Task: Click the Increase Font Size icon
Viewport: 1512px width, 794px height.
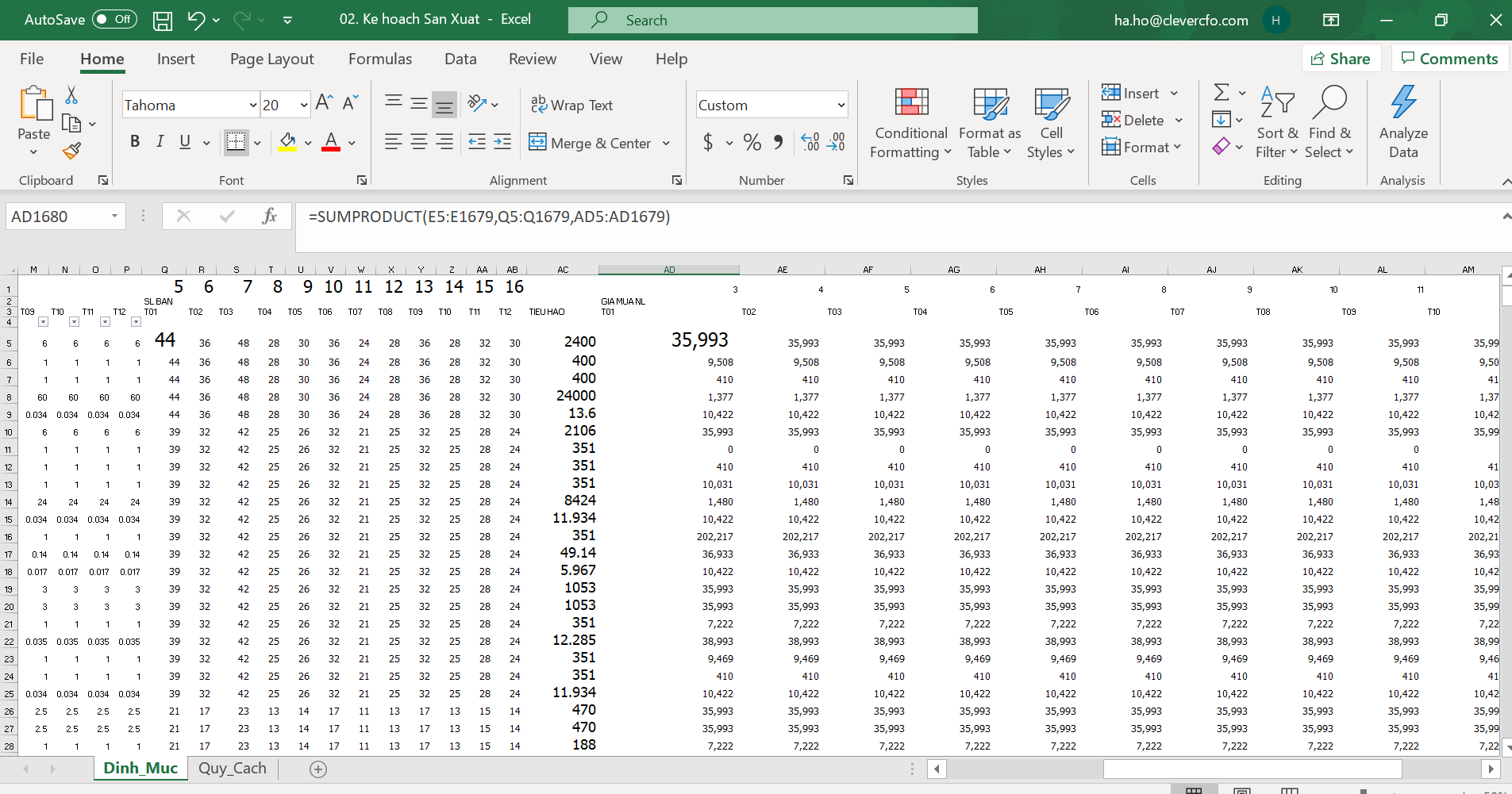Action: tap(324, 104)
